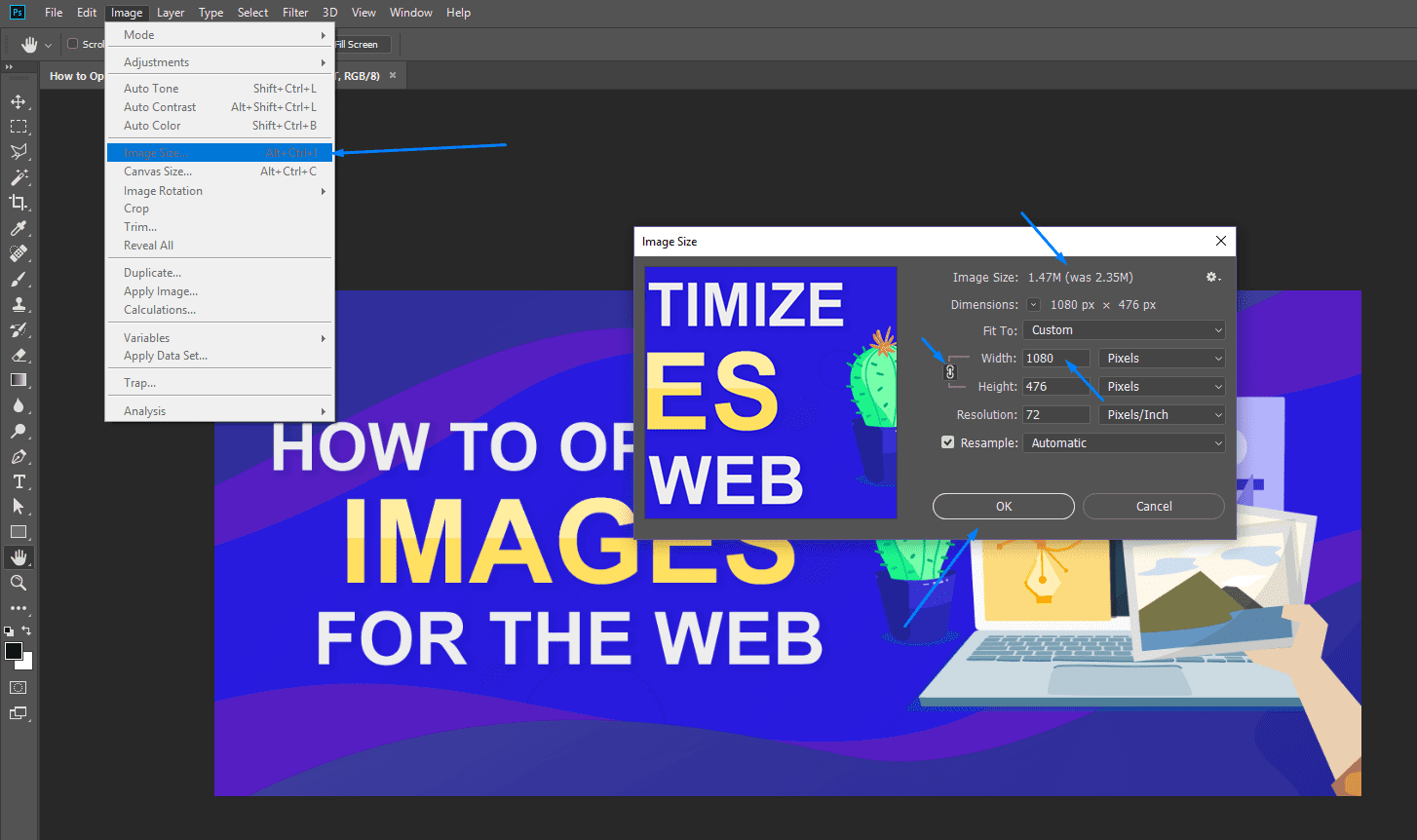Swap foreground and background colors
Screen dimensions: 1417x840
point(26,630)
